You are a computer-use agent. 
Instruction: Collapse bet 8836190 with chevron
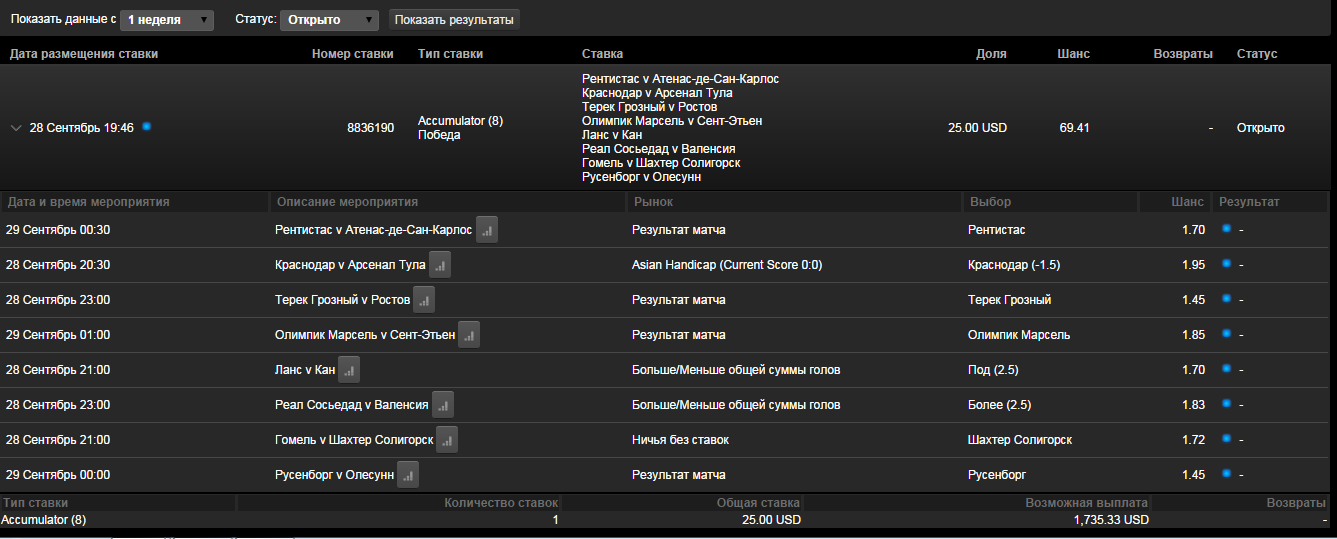(x=15, y=128)
